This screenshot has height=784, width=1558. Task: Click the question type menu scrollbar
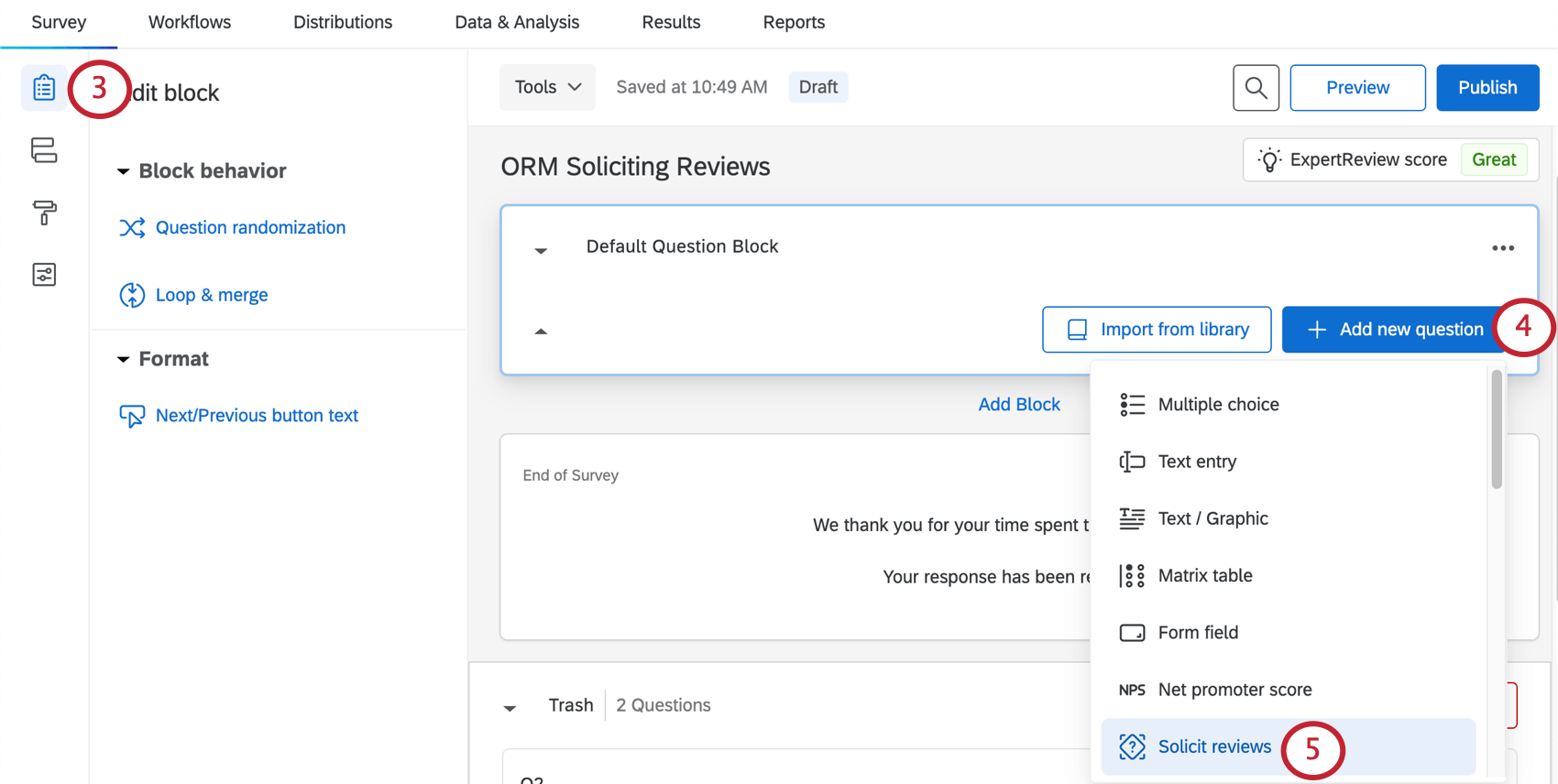[1497, 430]
